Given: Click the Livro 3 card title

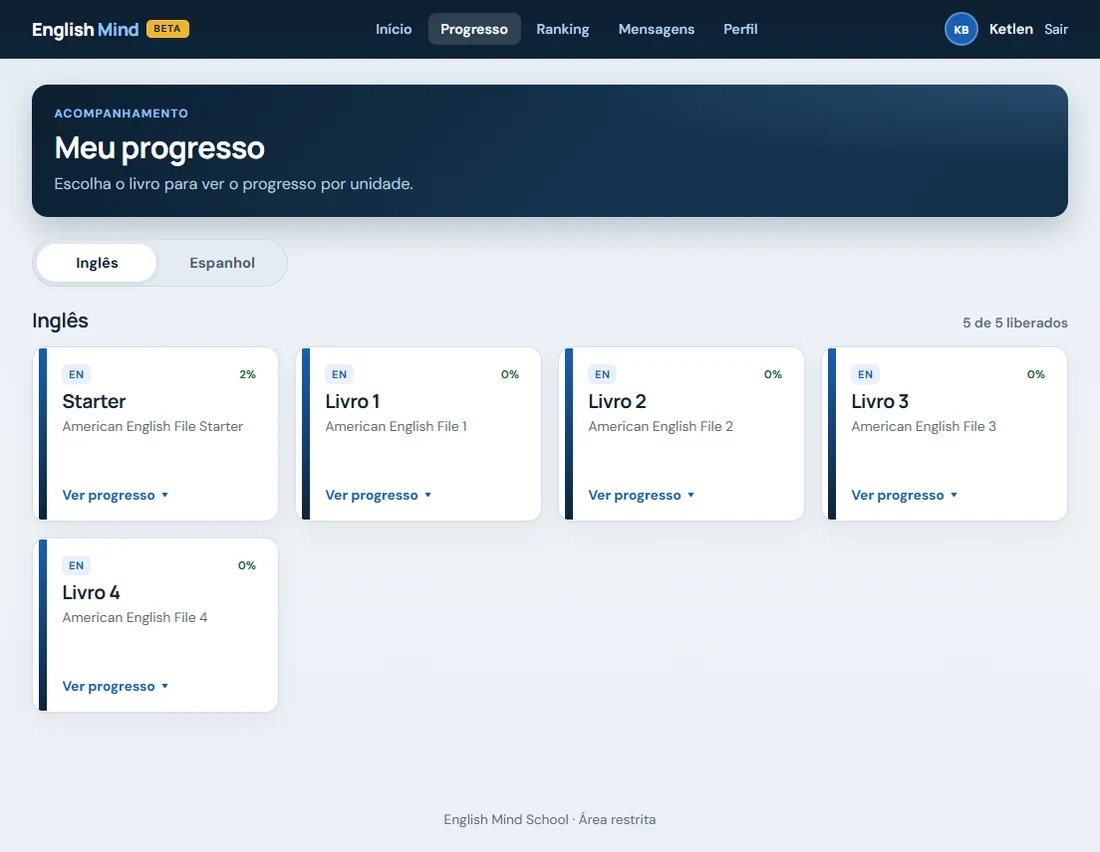Looking at the screenshot, I should click(x=880, y=401).
